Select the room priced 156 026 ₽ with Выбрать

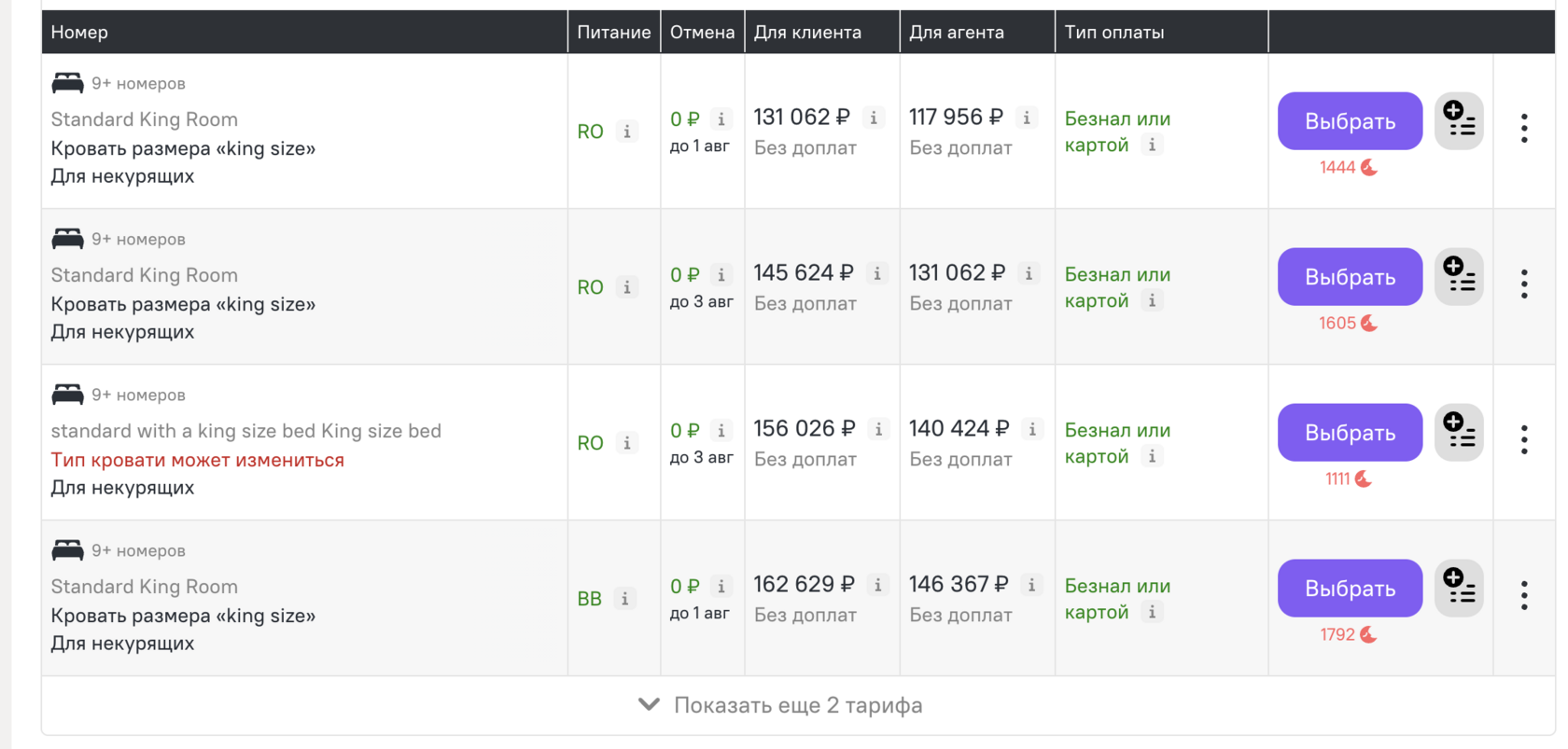[1350, 433]
